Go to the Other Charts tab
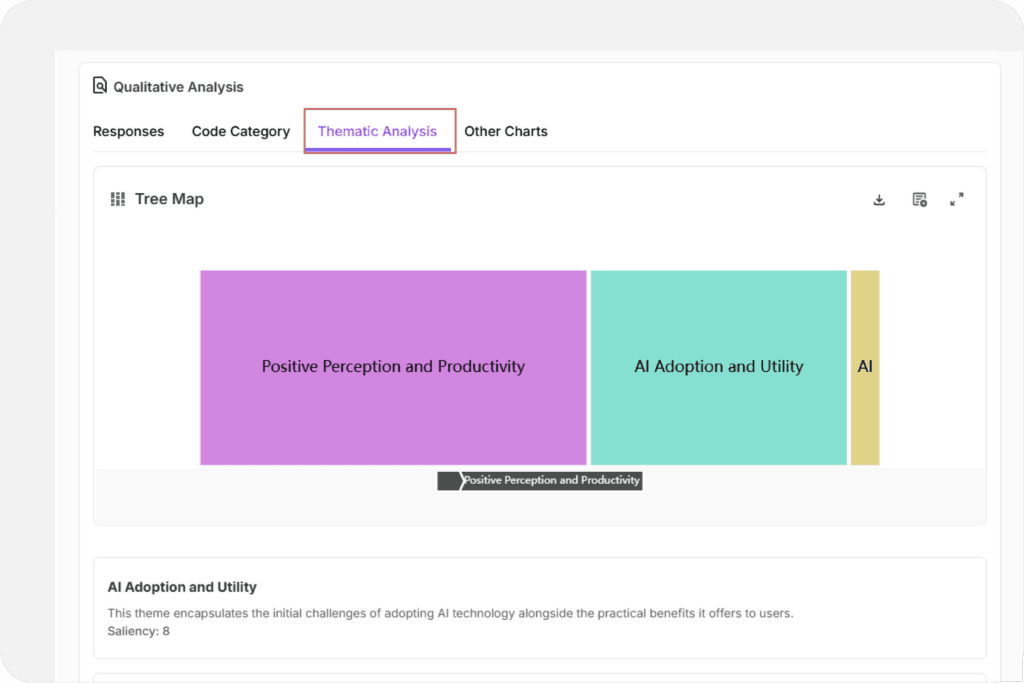The image size is (1024, 683). [506, 131]
